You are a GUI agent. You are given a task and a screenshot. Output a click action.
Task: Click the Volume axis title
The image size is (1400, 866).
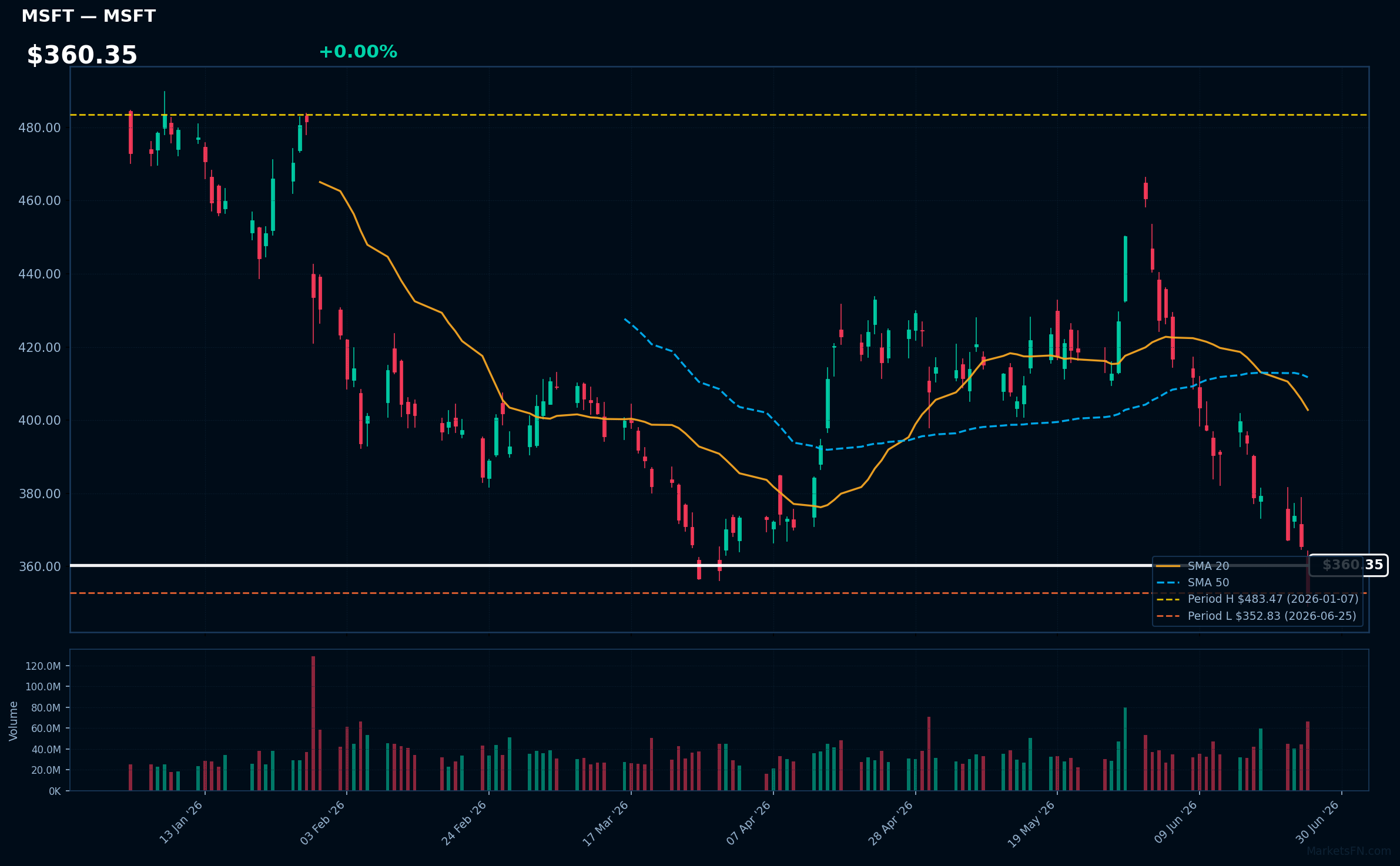[13, 720]
